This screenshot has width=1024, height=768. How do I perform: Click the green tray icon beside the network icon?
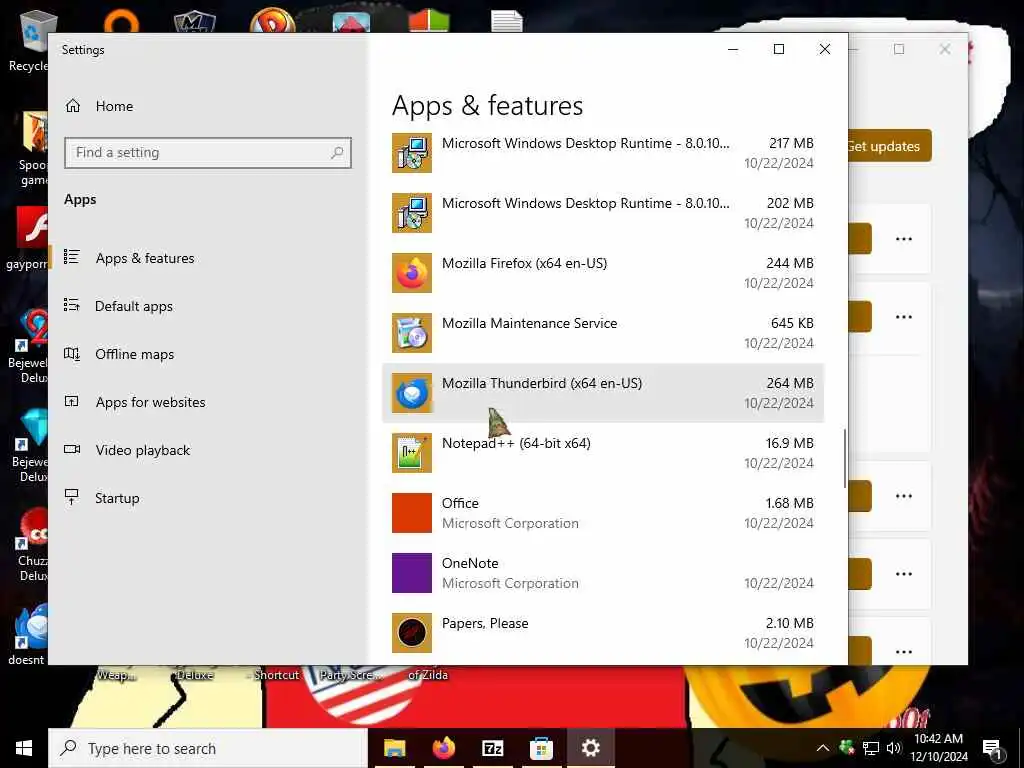click(x=847, y=748)
